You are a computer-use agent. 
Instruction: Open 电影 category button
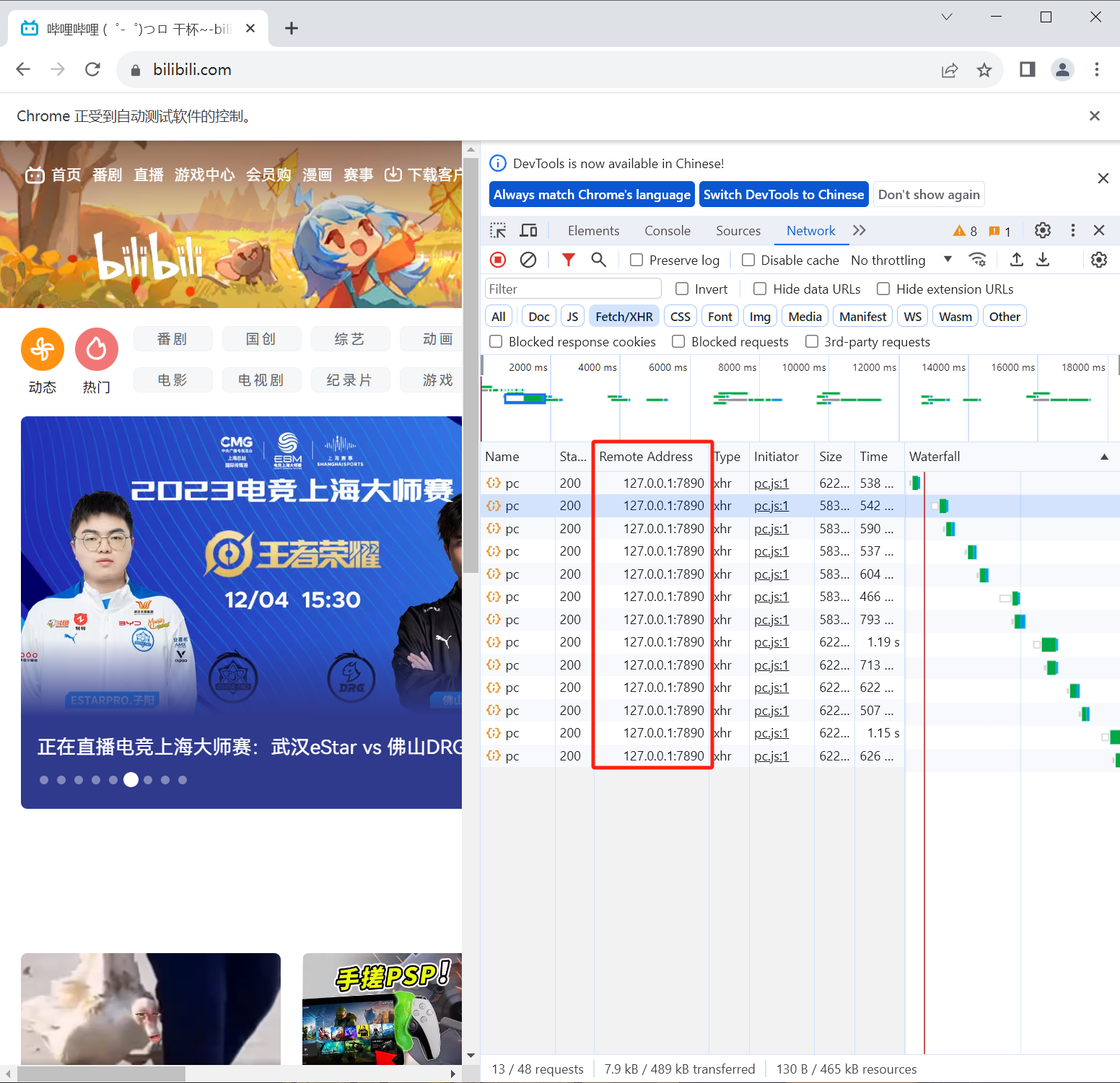tap(172, 380)
